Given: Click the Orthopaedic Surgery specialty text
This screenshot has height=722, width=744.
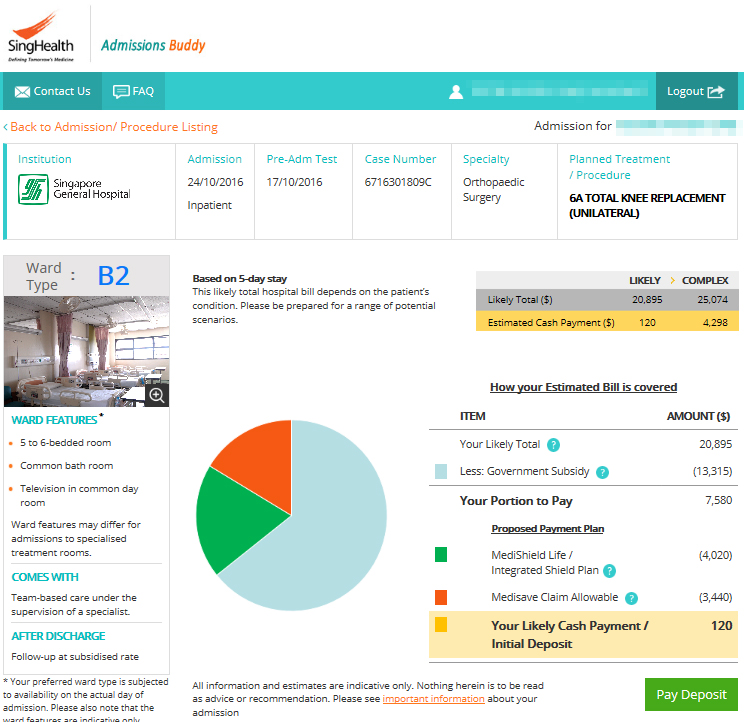Looking at the screenshot, I should click(x=493, y=190).
